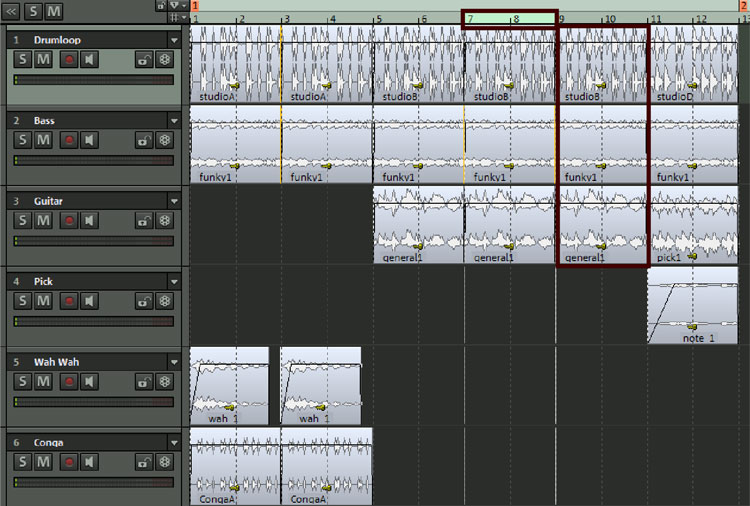
Task: Collapse track headers with double-arrow button
Action: (11, 11)
